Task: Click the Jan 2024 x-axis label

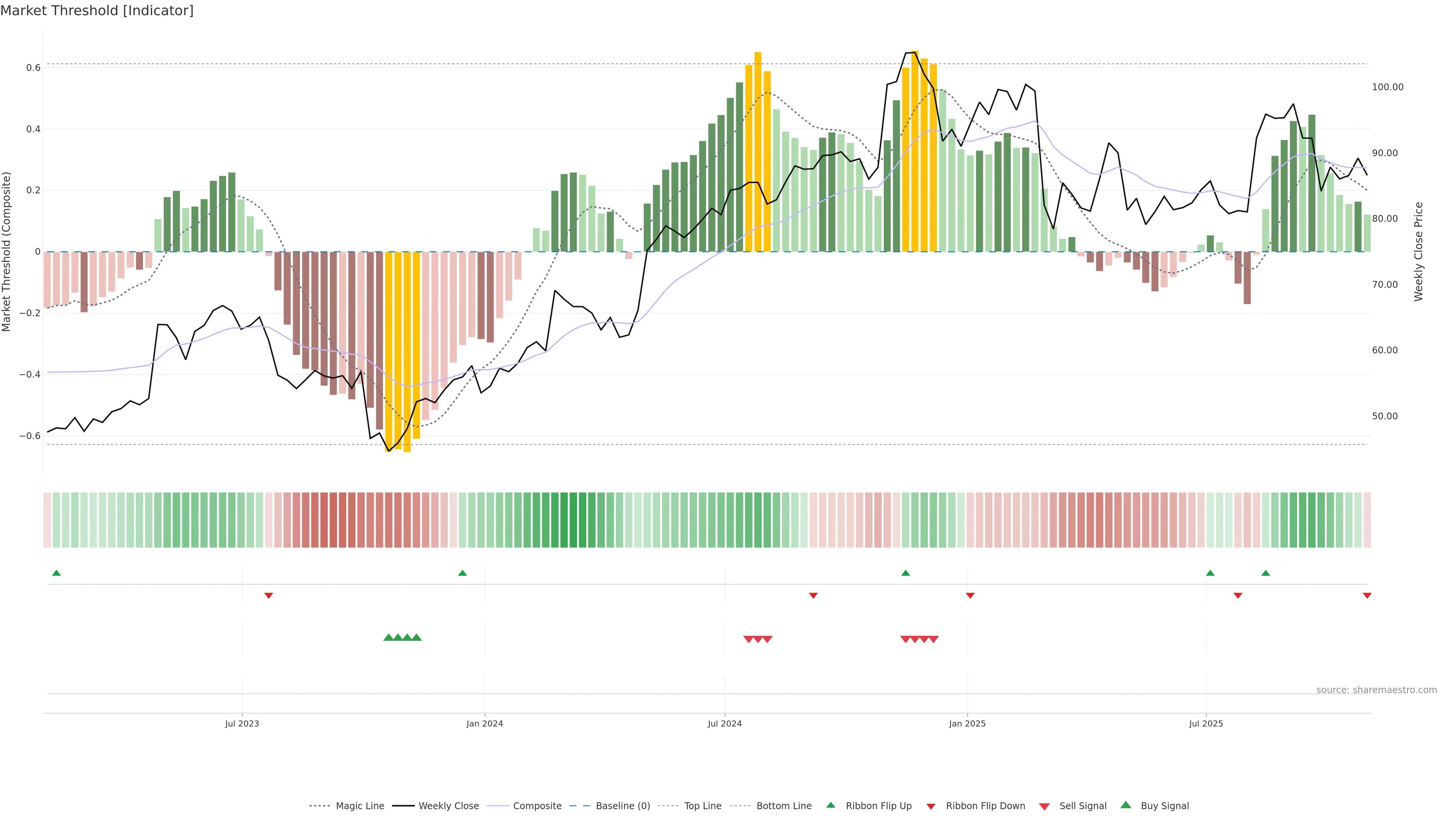Action: click(485, 723)
